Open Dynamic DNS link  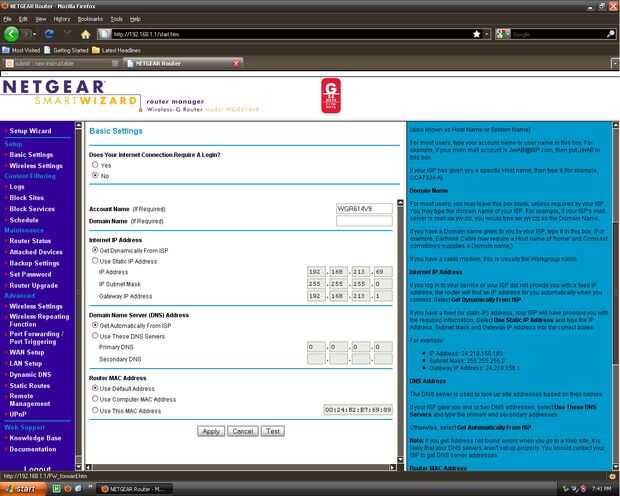click(30, 375)
